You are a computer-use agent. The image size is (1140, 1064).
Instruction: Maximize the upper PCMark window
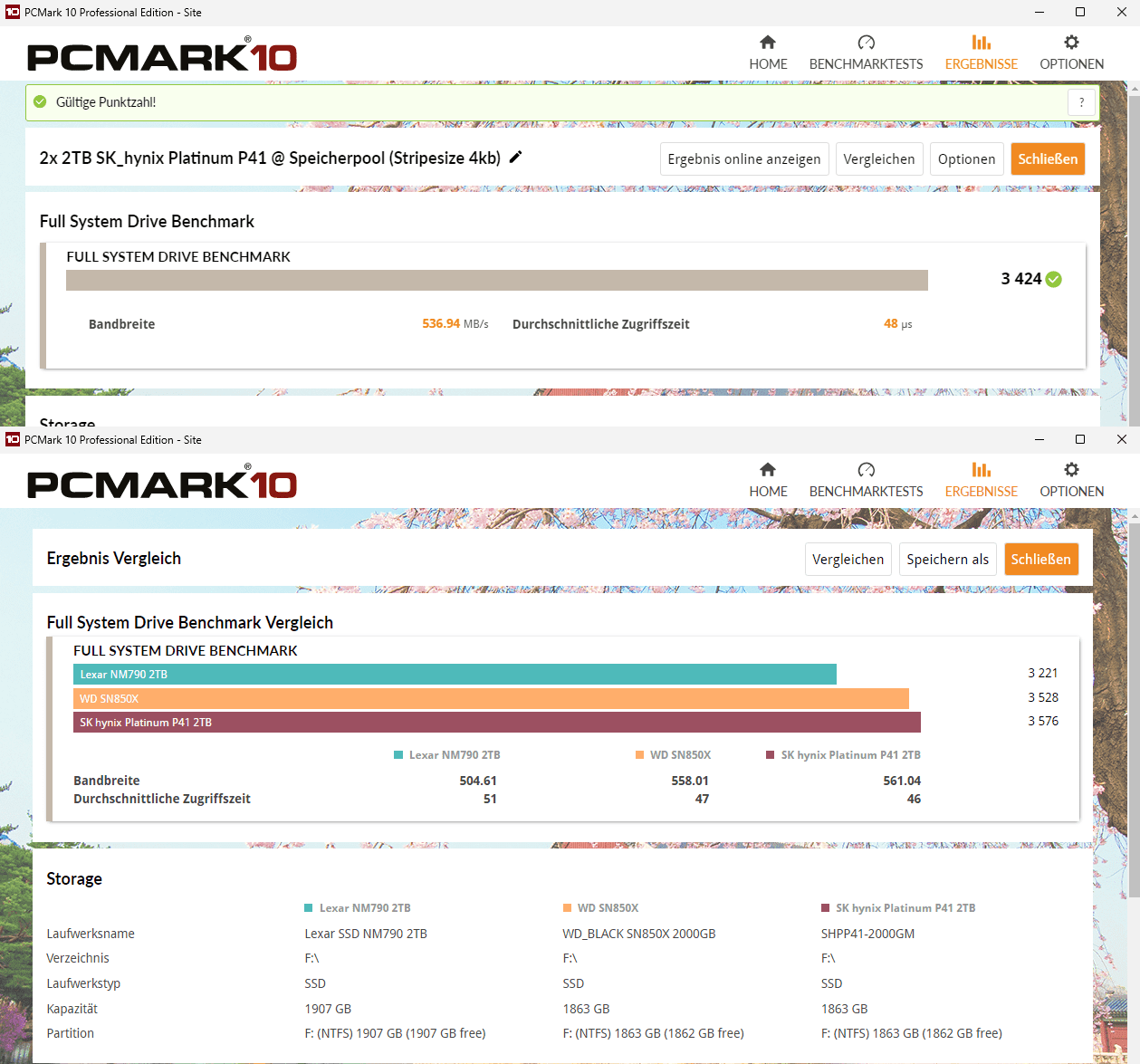tap(1080, 12)
